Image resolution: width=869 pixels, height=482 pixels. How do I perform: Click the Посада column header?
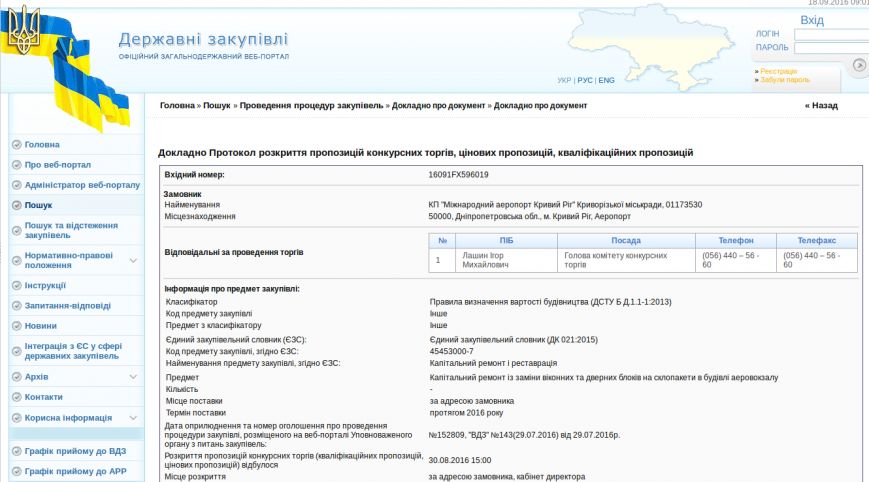point(626,240)
